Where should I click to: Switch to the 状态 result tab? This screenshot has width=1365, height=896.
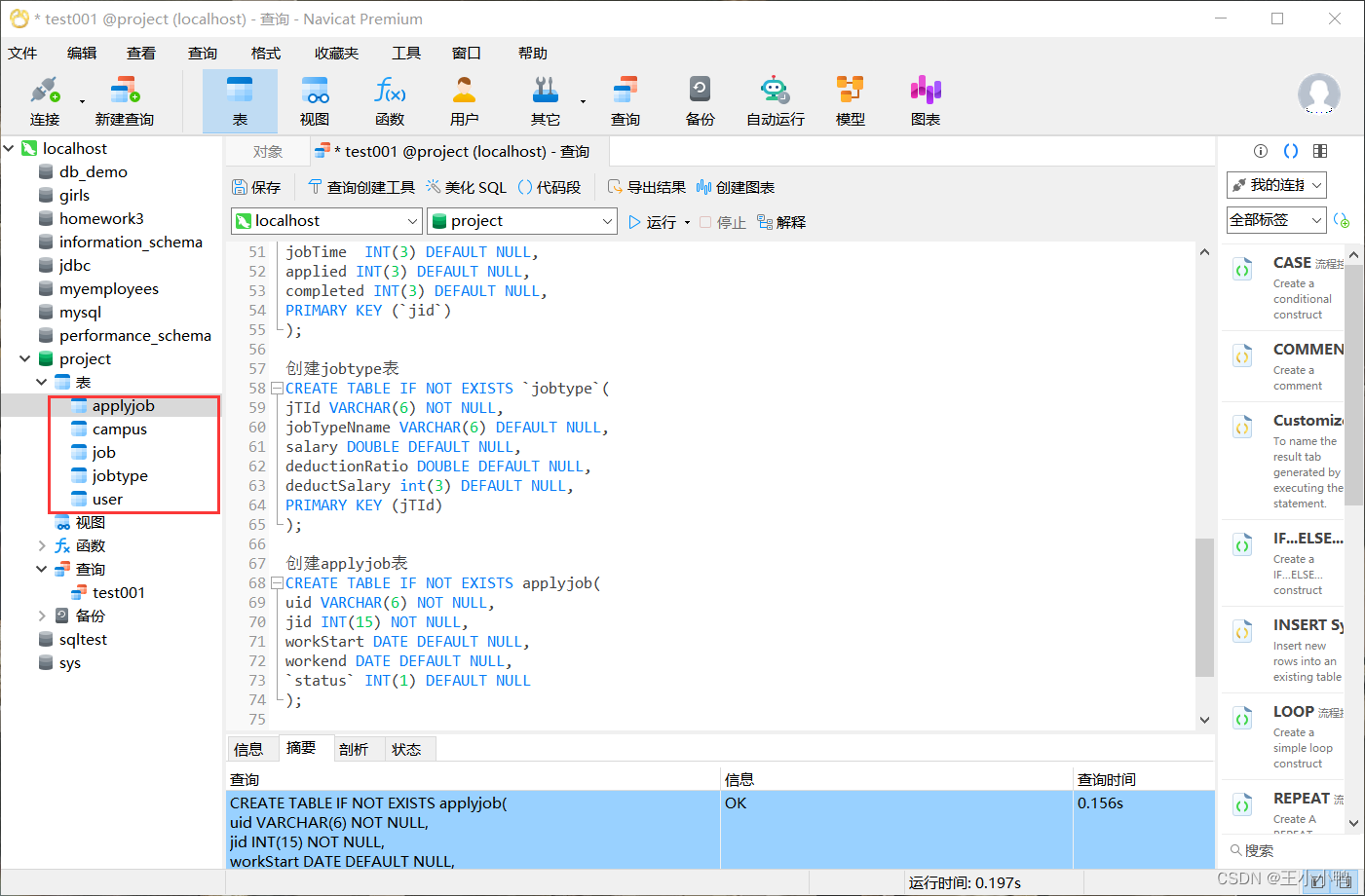click(x=406, y=749)
